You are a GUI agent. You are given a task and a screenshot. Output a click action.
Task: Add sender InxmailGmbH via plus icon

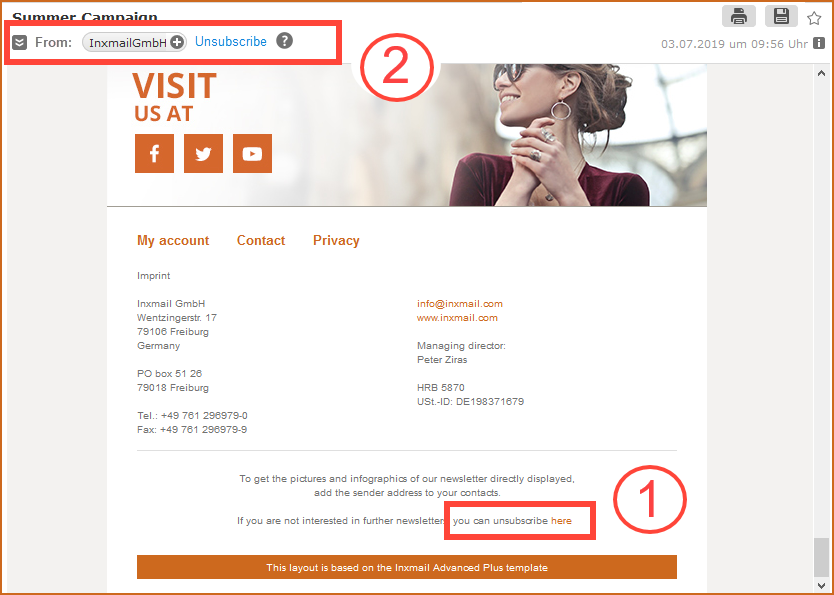click(x=177, y=43)
